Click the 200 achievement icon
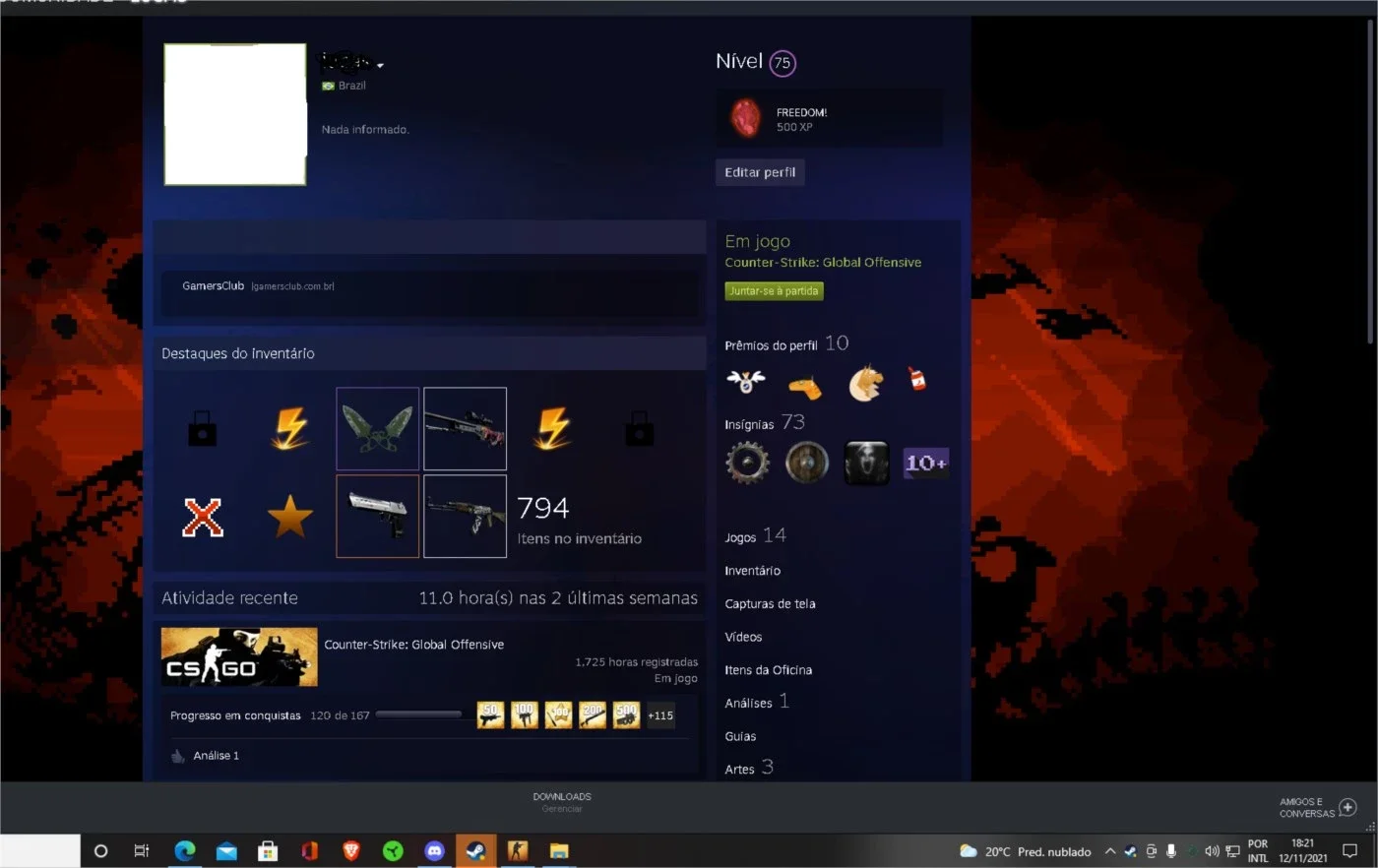The height and width of the screenshot is (868, 1378). (x=593, y=714)
